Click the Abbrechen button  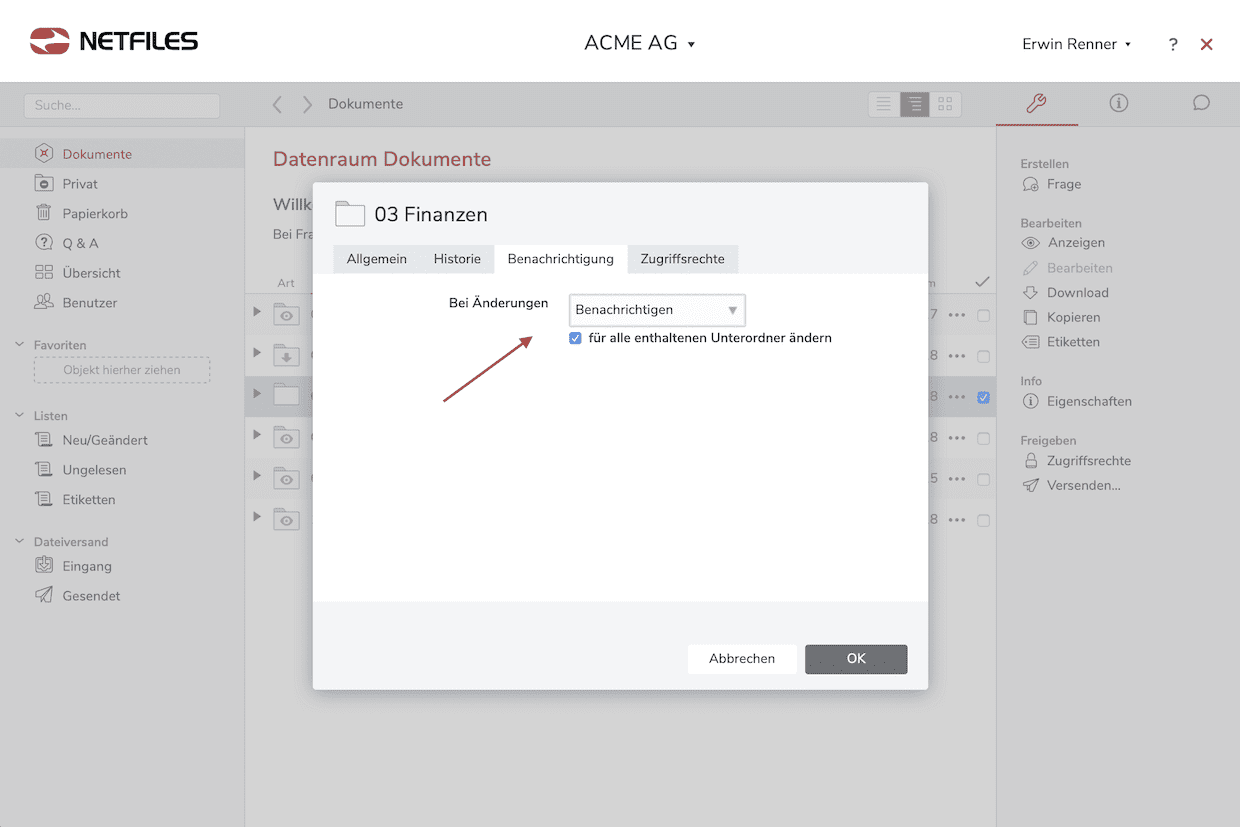point(742,659)
